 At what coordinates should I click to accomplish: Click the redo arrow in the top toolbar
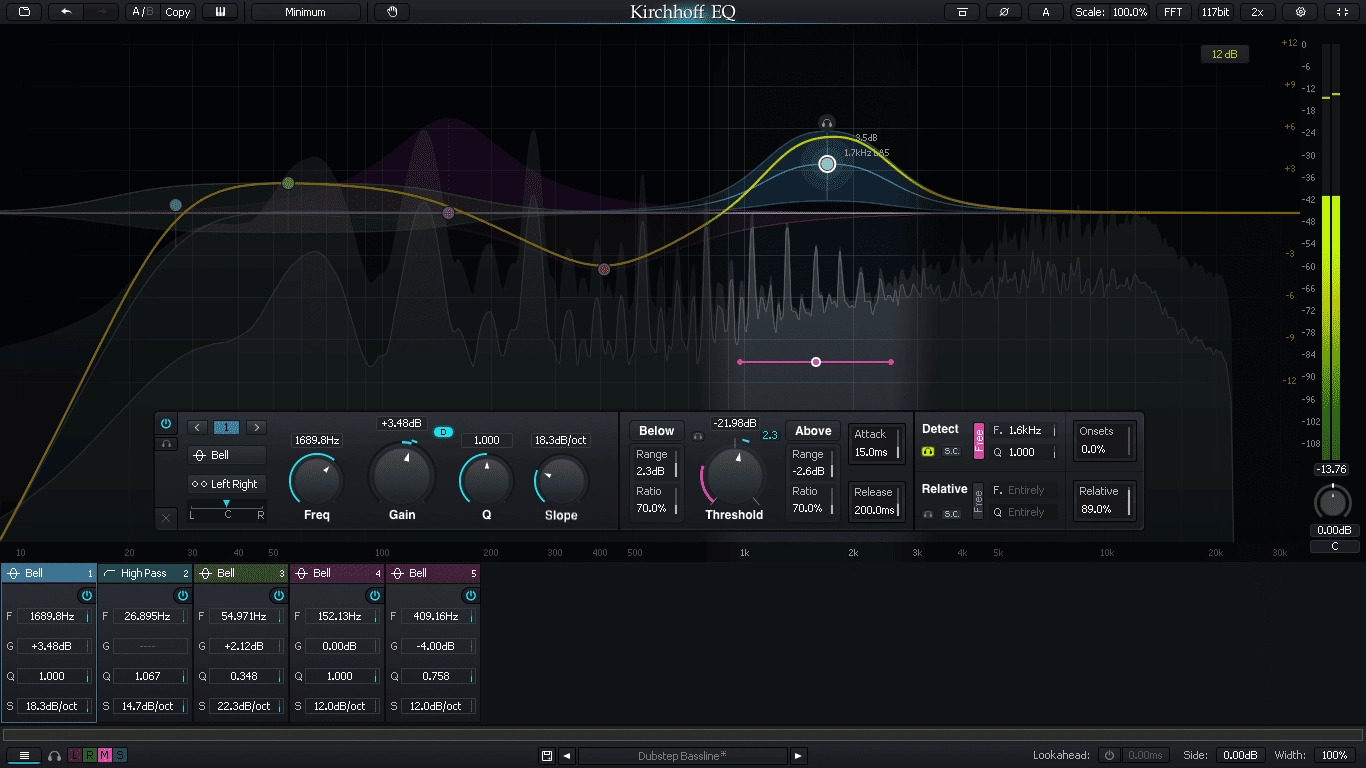click(101, 12)
